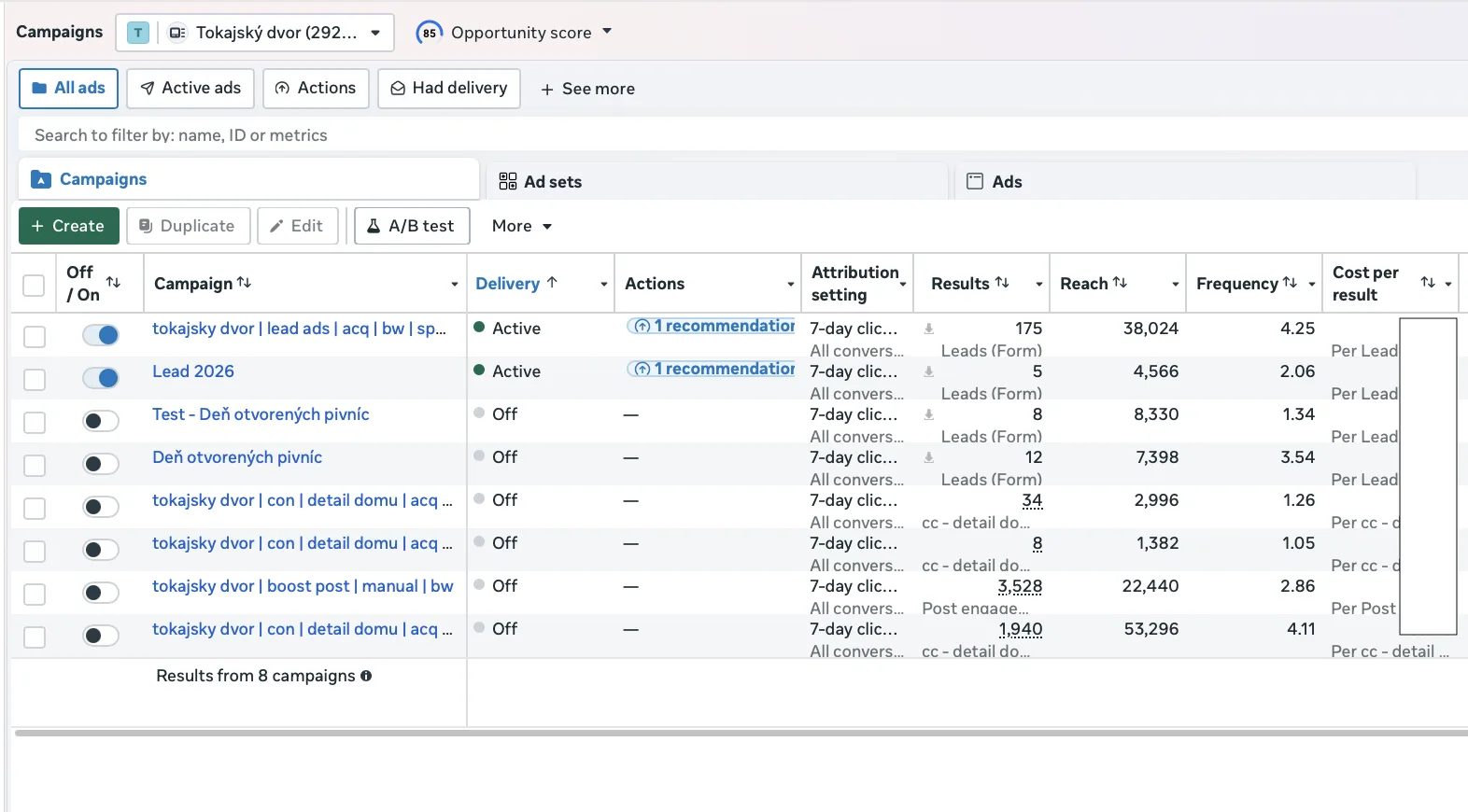Turn on the boost post manual campaign toggle
The width and height of the screenshot is (1468, 812).
pyautogui.click(x=101, y=593)
